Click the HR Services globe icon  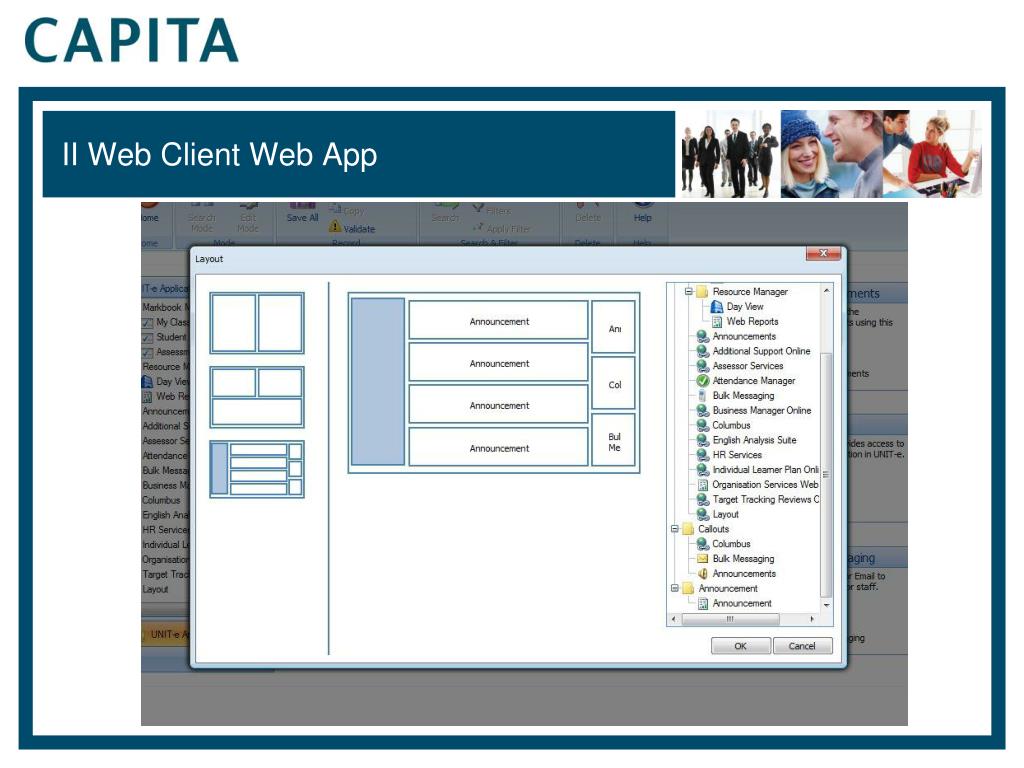point(703,455)
